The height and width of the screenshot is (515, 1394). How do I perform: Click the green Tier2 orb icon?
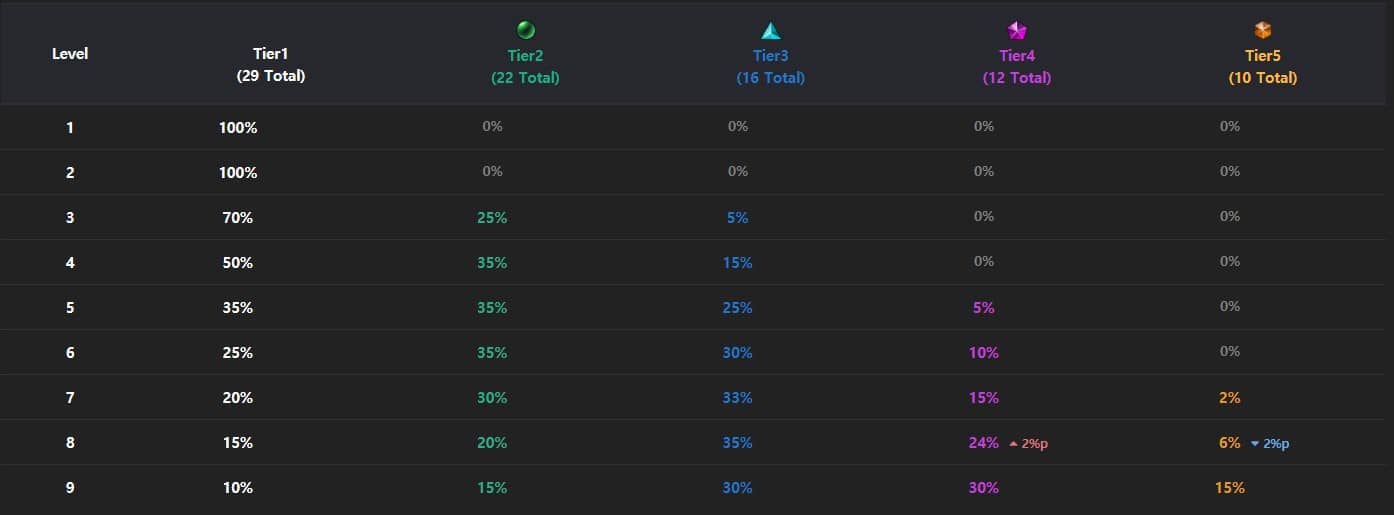click(525, 30)
